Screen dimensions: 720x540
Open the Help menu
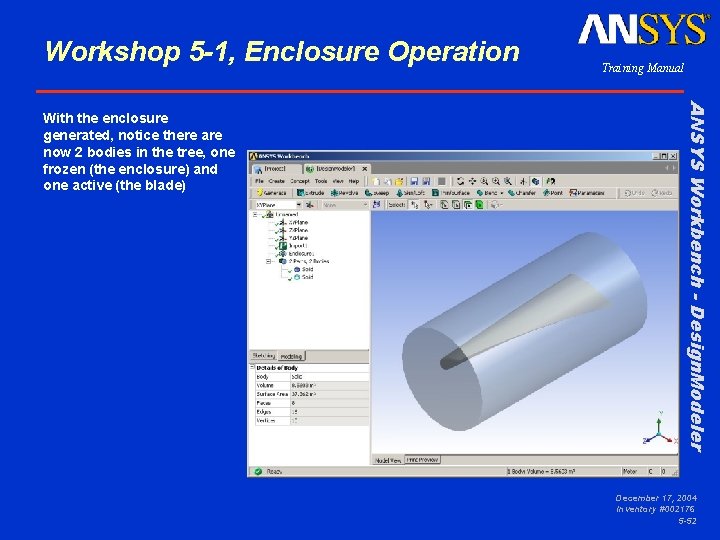[354, 181]
